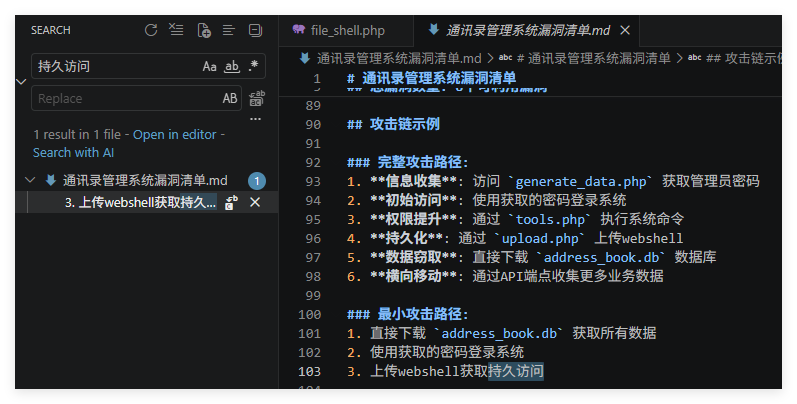Close the 通讯录管理系统漏洞清单.md tab
The width and height of the screenshot is (797, 404).
click(x=625, y=30)
